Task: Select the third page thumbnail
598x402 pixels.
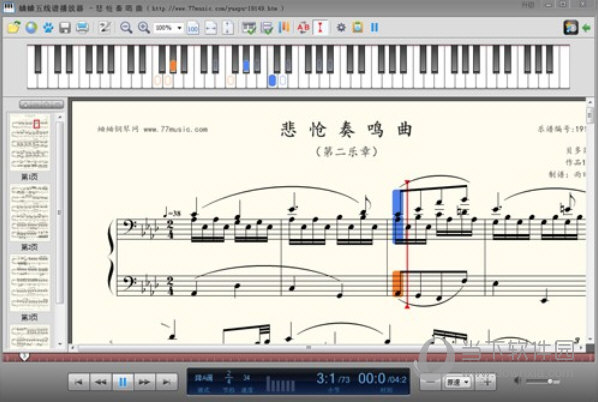Action: (30, 283)
